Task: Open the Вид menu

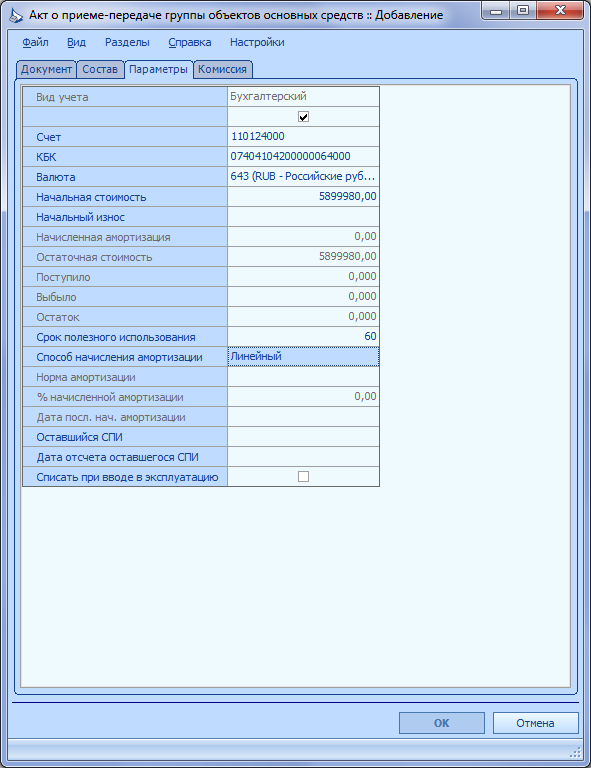Action: [76, 42]
